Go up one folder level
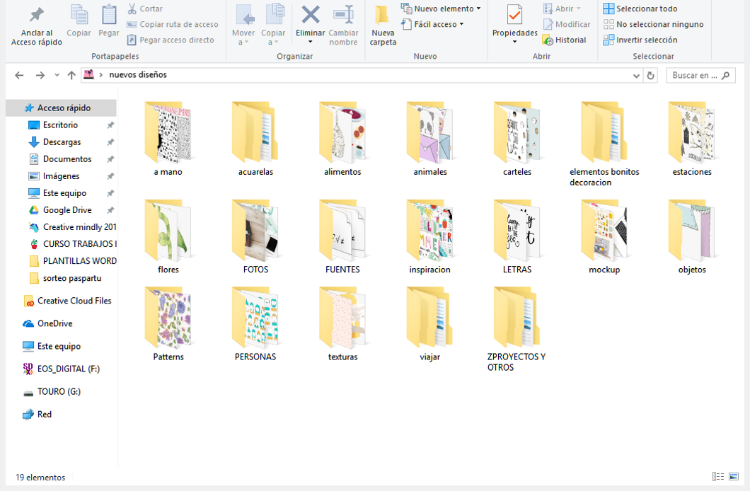This screenshot has height=491, width=750. point(71,75)
